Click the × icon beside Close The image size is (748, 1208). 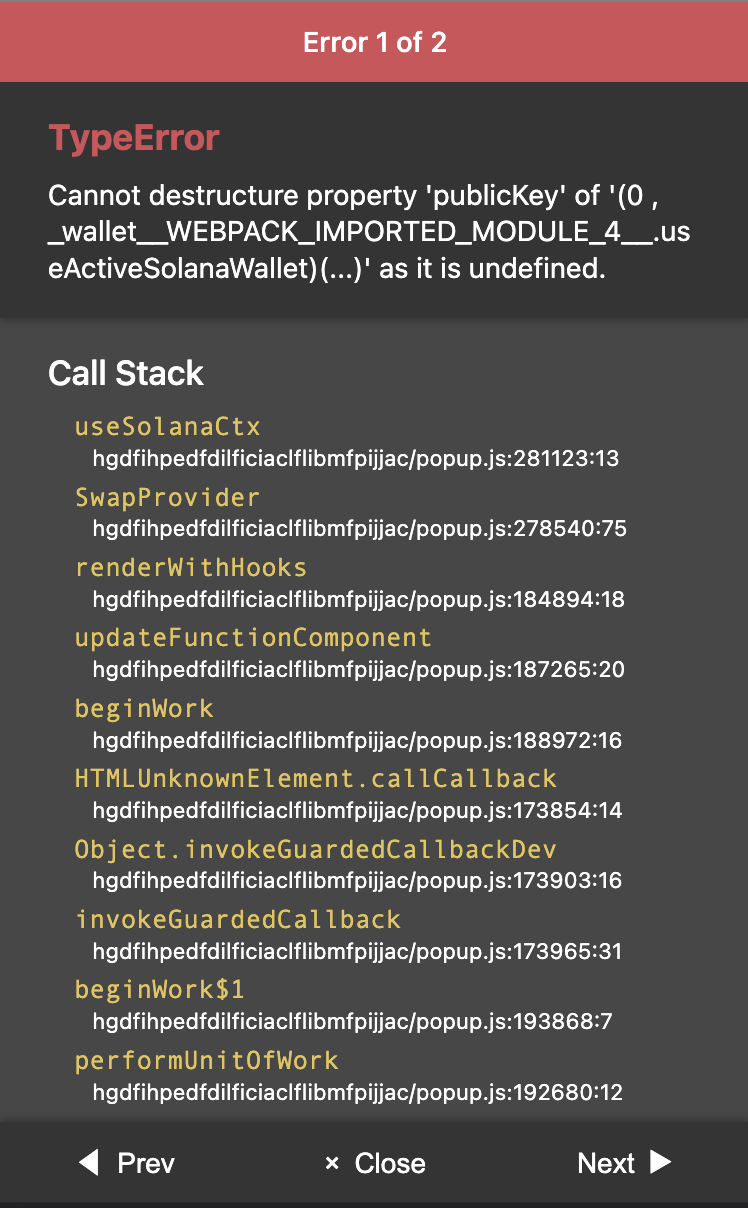coord(332,1163)
